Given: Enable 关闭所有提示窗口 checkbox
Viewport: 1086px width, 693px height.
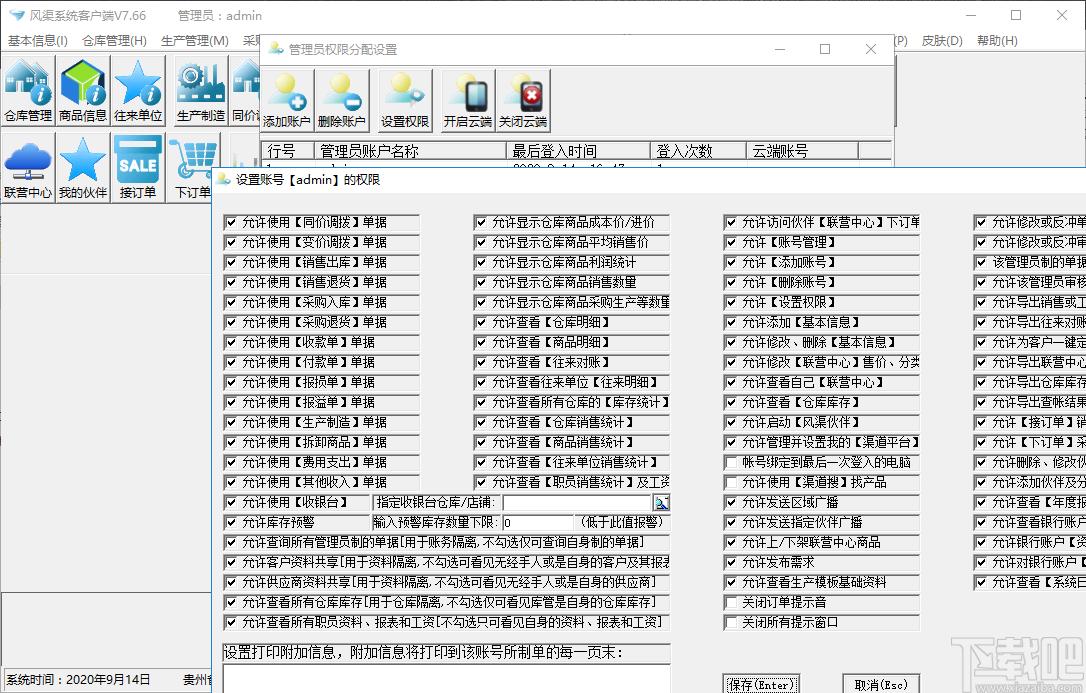Looking at the screenshot, I should click(x=731, y=623).
